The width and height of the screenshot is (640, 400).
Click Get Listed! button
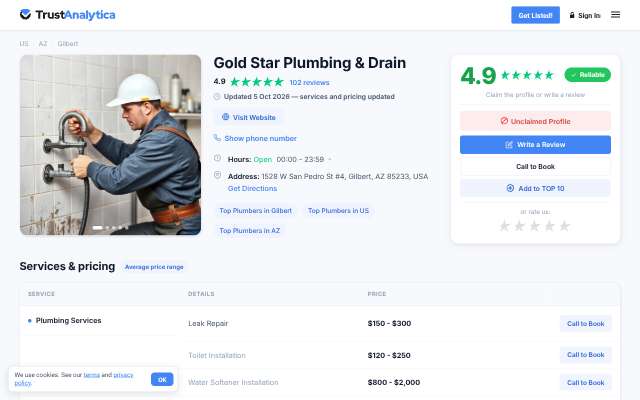point(535,15)
